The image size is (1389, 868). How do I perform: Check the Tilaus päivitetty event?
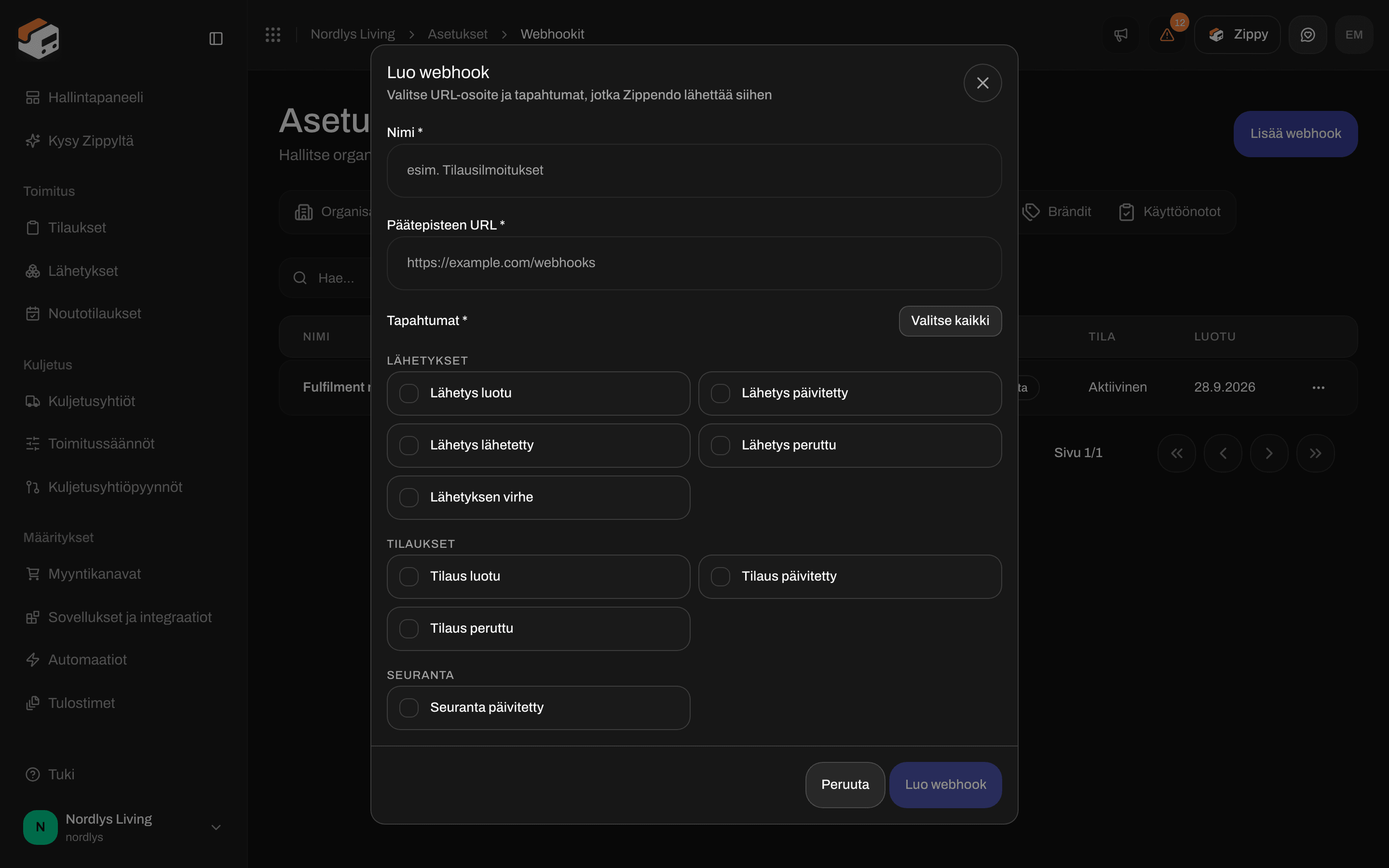(x=849, y=576)
